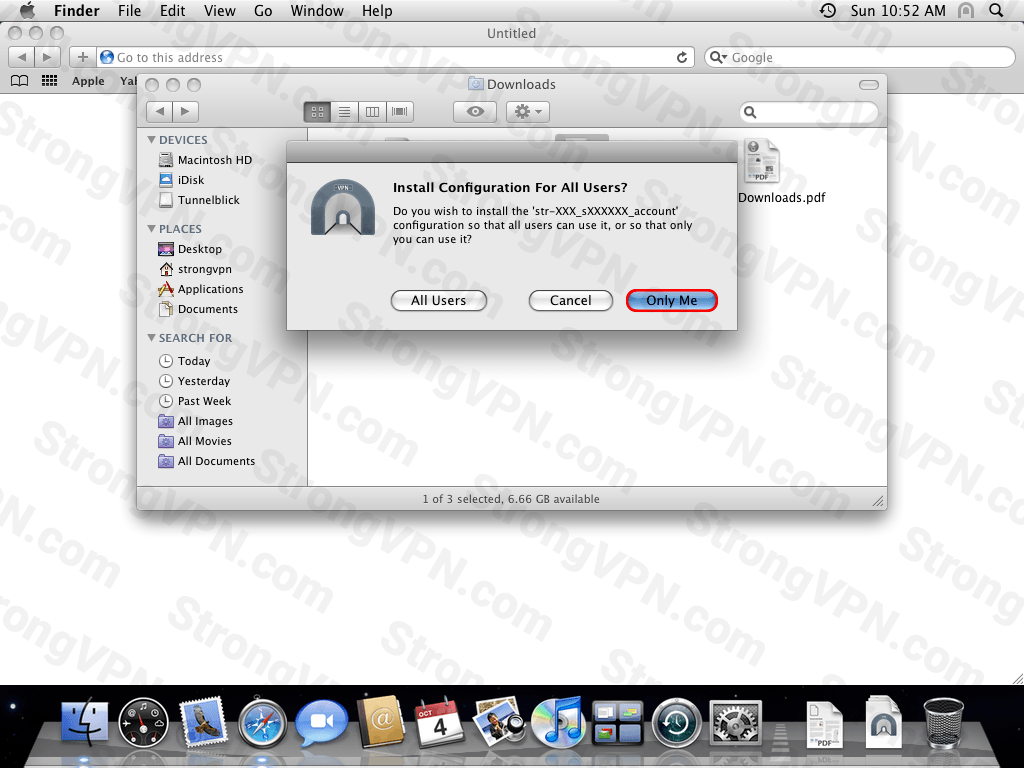The image size is (1024, 768).
Task: Collapse the SEARCH FOR sidebar section
Action: tap(152, 338)
